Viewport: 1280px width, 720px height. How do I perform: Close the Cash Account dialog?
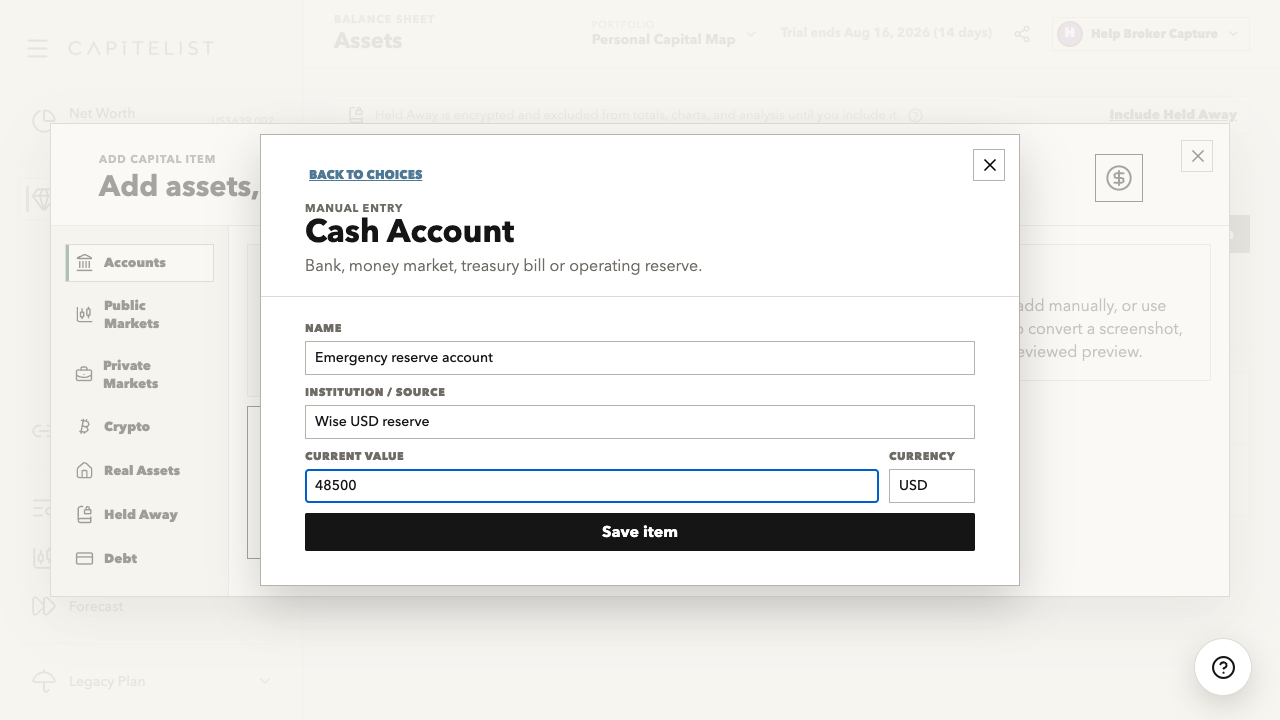[x=989, y=165]
